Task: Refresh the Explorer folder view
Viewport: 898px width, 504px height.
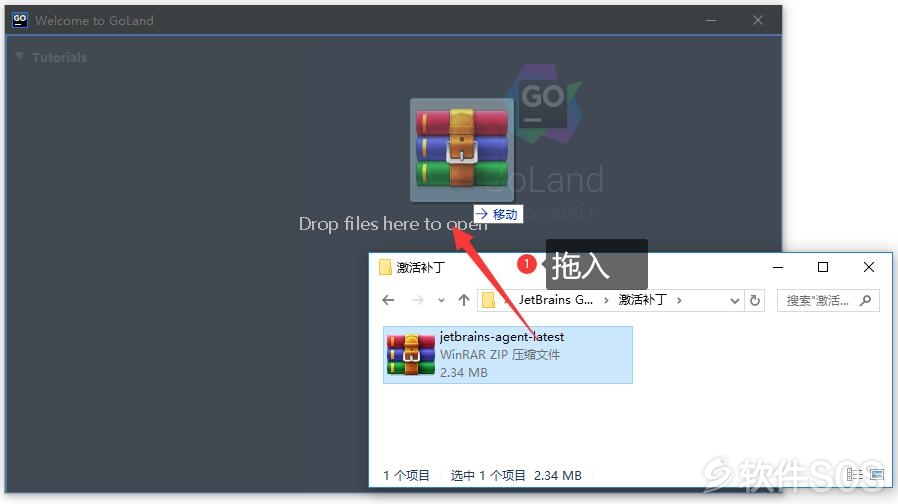Action: point(755,300)
